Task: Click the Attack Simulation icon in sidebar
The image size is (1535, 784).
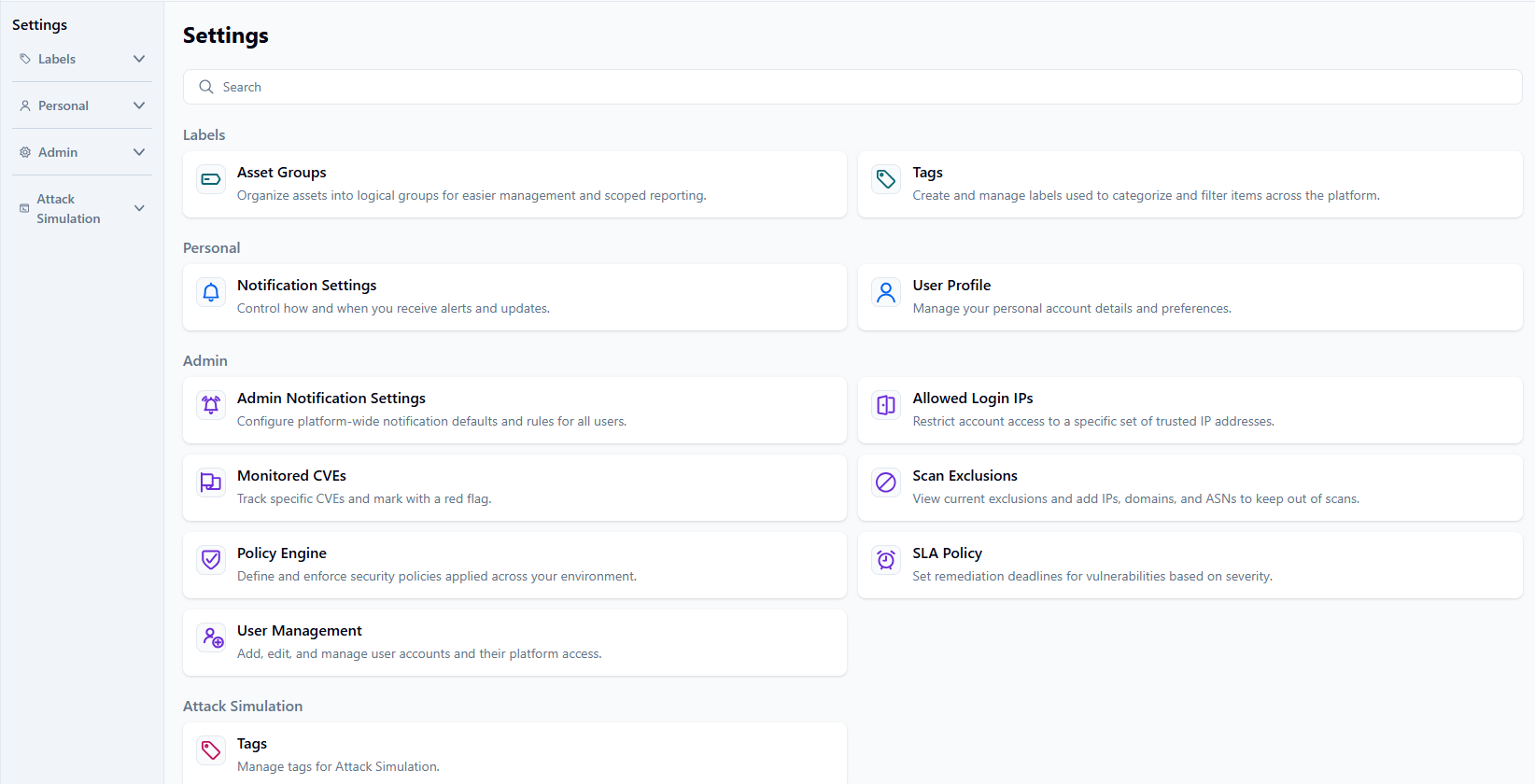Action: coord(24,208)
